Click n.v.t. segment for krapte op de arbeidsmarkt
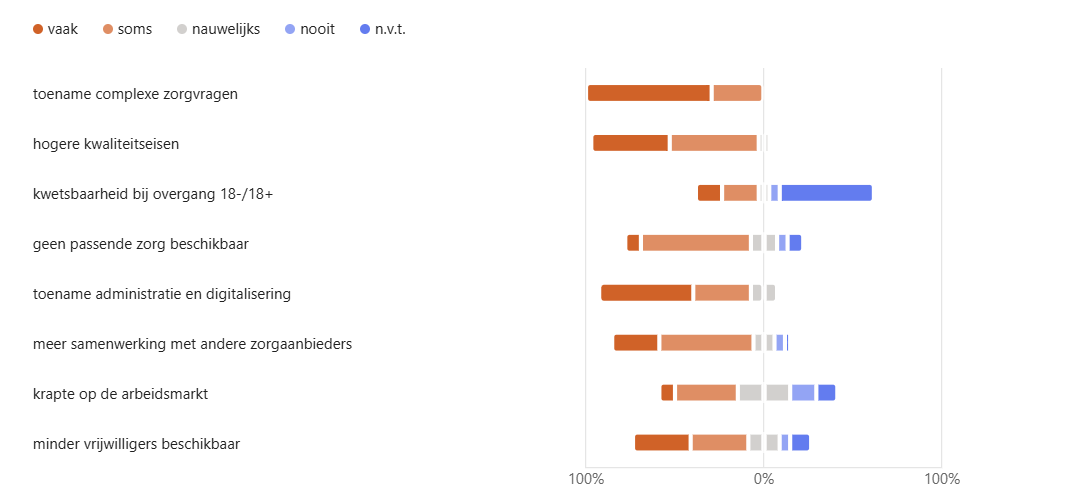The image size is (1072, 504). tap(826, 393)
